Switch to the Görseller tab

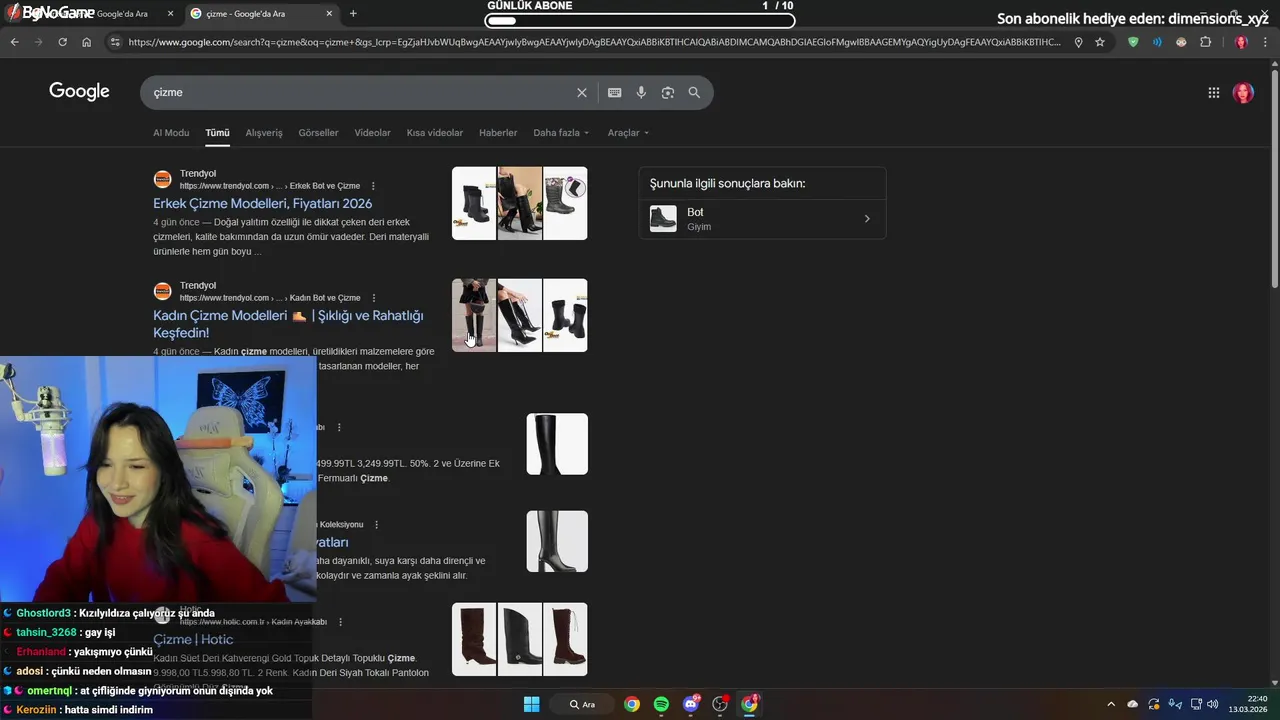(318, 132)
